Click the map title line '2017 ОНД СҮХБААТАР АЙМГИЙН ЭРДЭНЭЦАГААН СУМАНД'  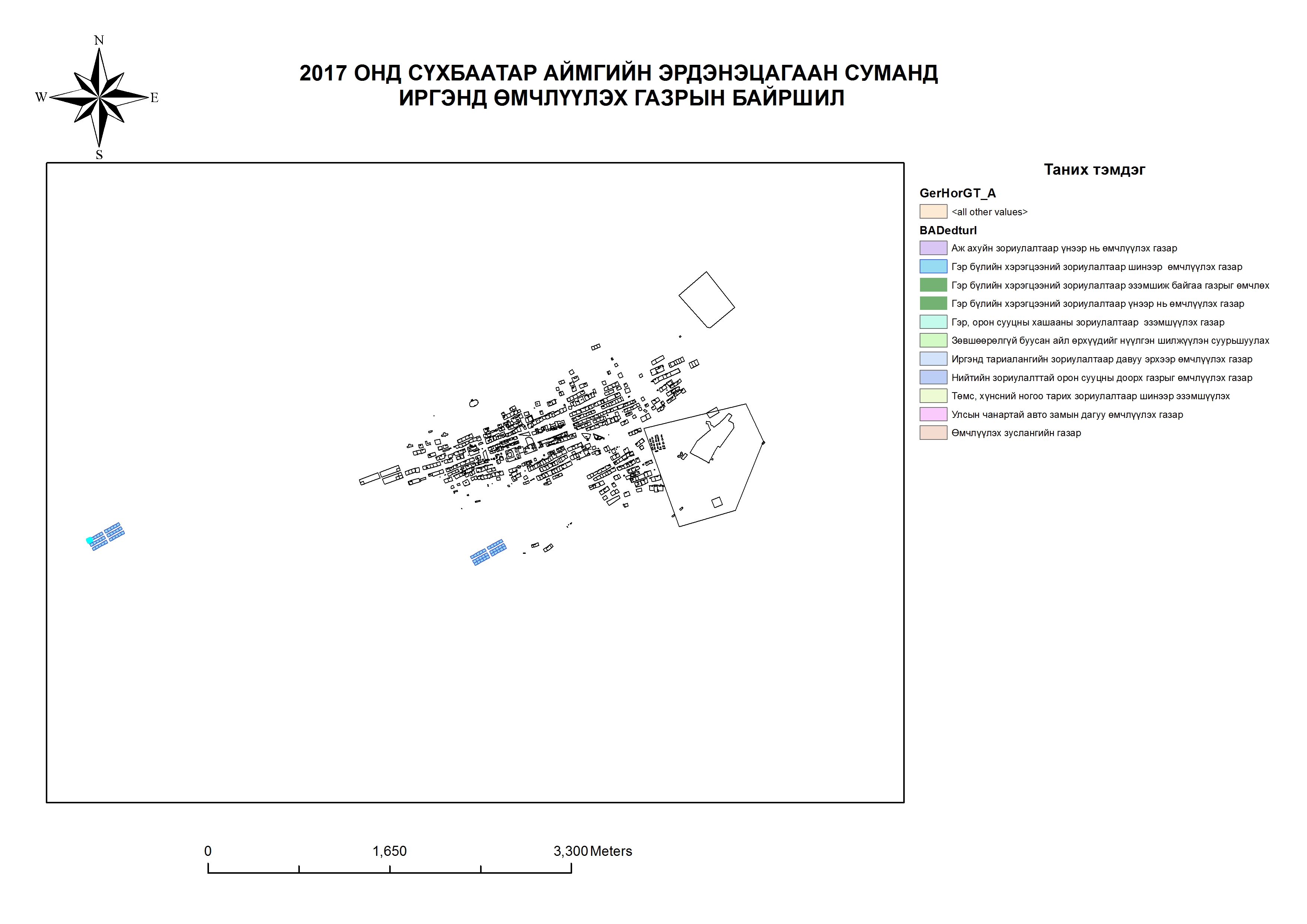tap(619, 73)
